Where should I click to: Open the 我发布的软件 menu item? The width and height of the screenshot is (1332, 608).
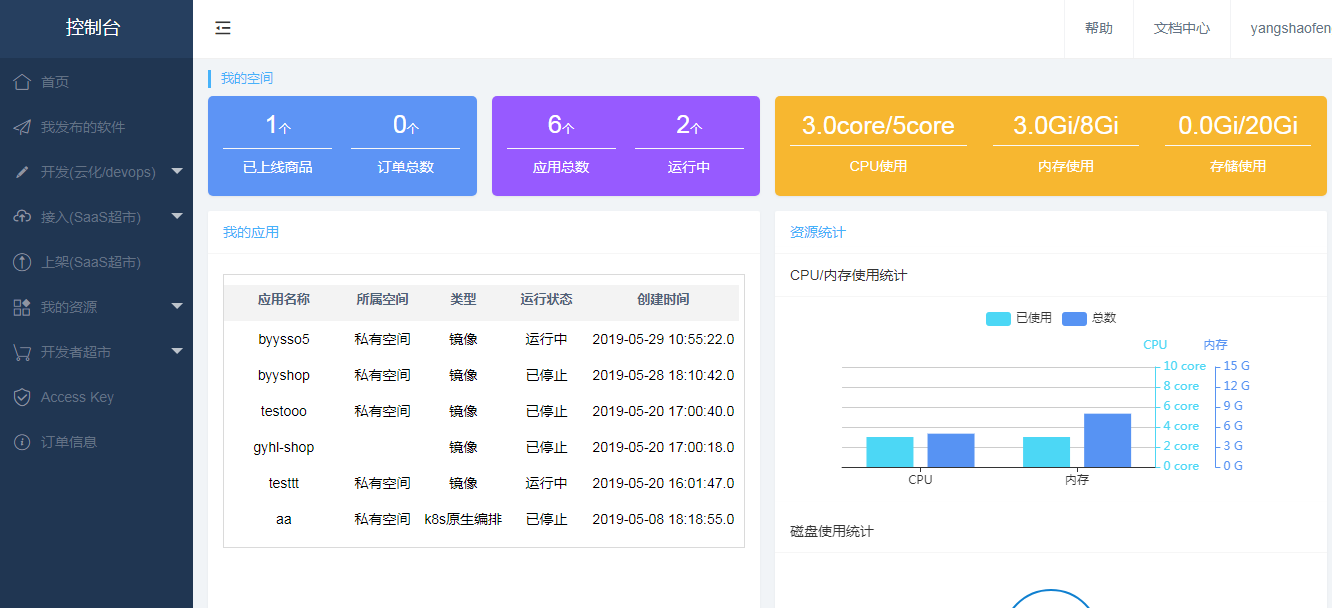coord(96,127)
